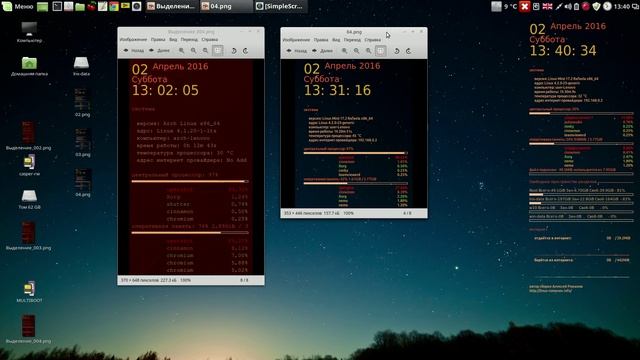Open keyboard layout UK flag indicator
The height and width of the screenshot is (360, 640).
pyautogui.click(x=547, y=6)
